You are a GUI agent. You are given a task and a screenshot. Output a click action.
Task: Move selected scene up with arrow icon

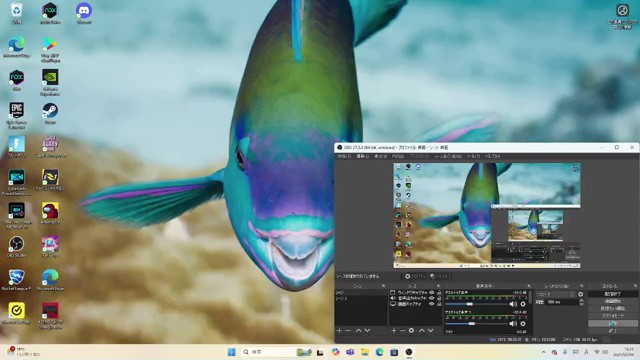click(358, 330)
